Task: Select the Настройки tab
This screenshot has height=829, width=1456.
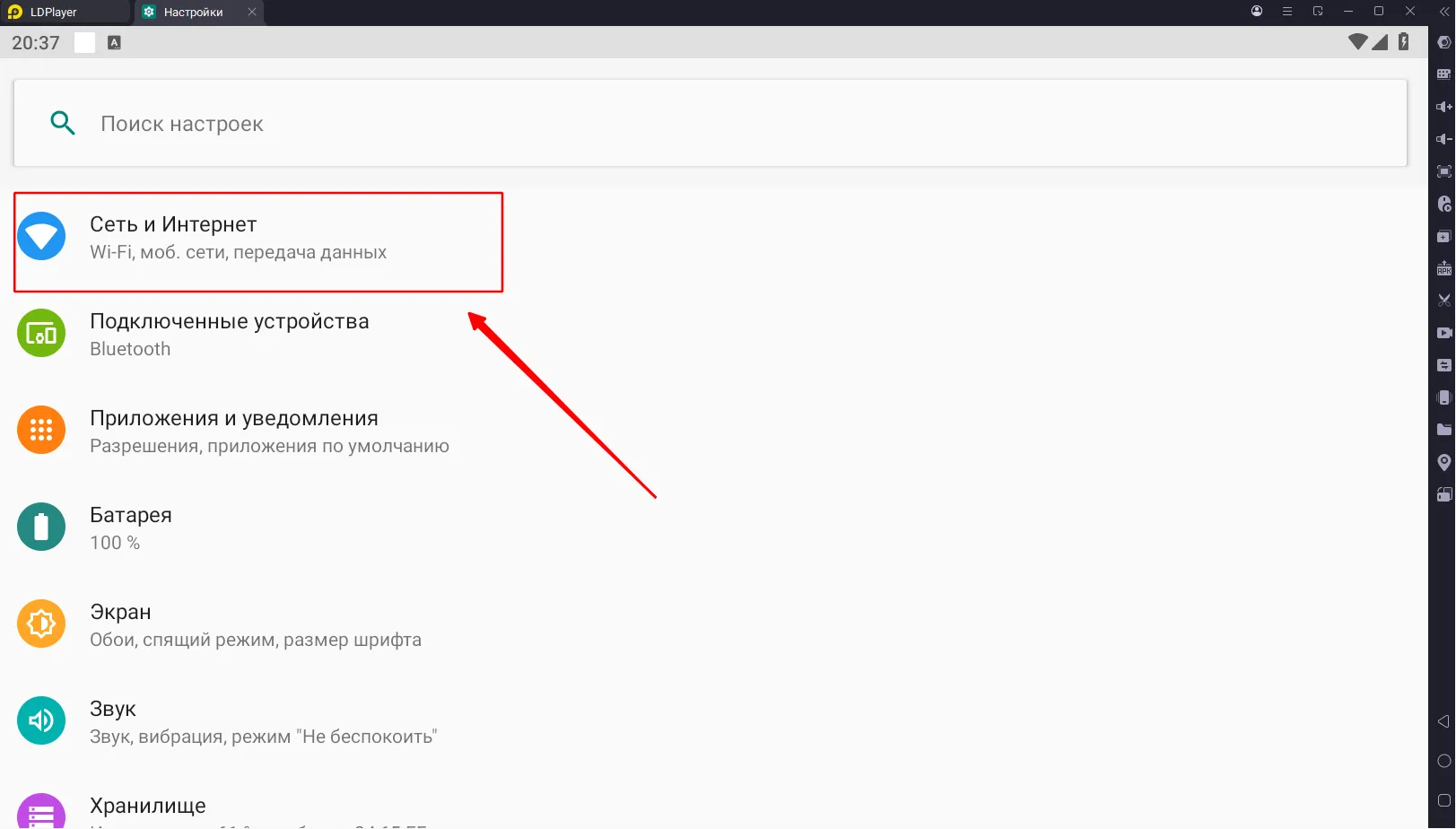Action: [191, 12]
